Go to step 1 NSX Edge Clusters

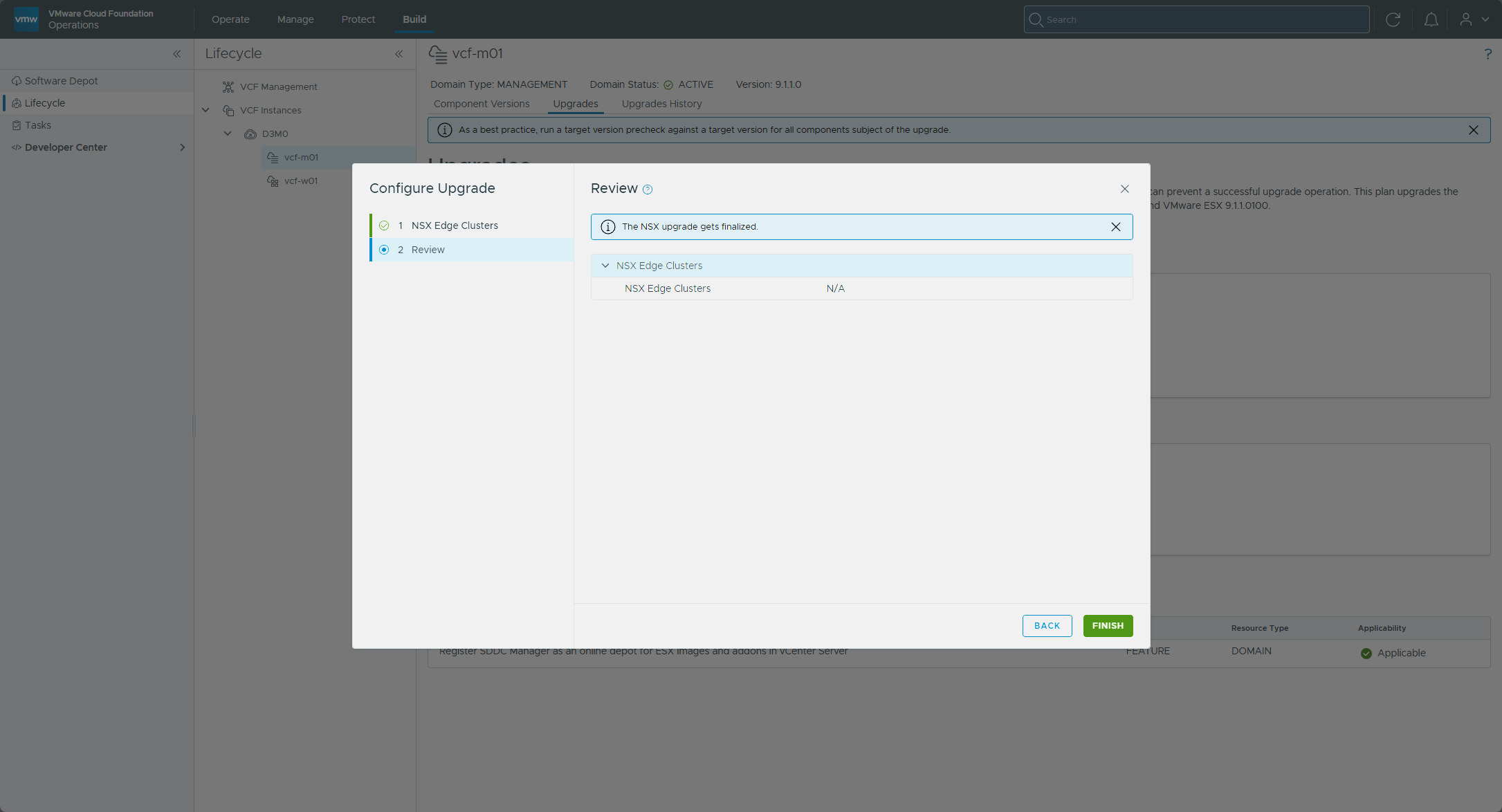(x=472, y=225)
